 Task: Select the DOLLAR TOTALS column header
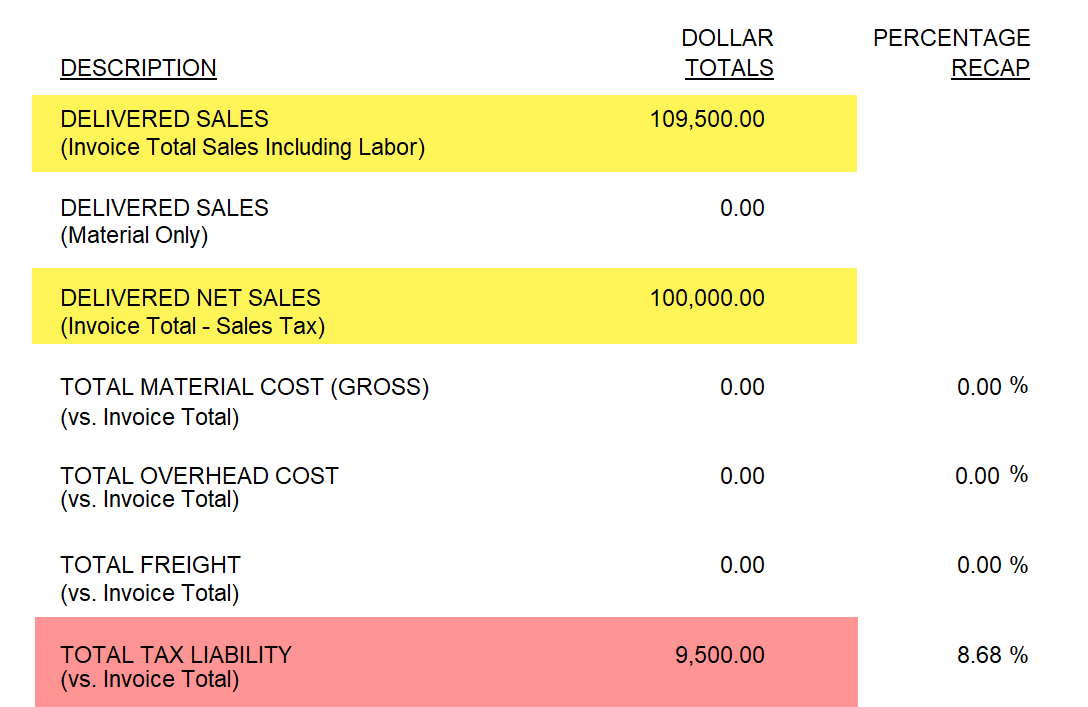coord(728,53)
